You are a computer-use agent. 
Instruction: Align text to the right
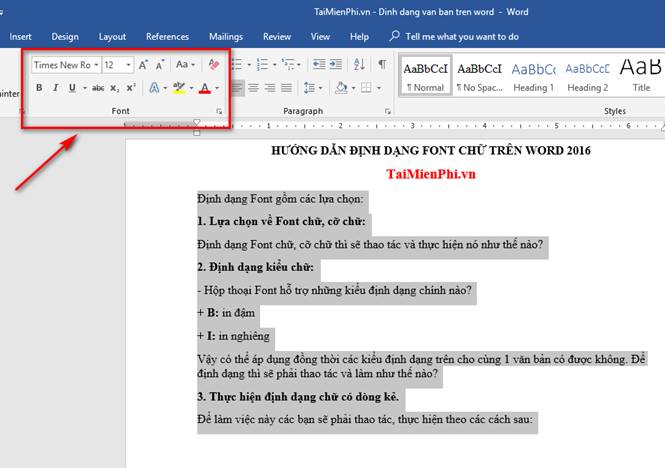point(270,88)
